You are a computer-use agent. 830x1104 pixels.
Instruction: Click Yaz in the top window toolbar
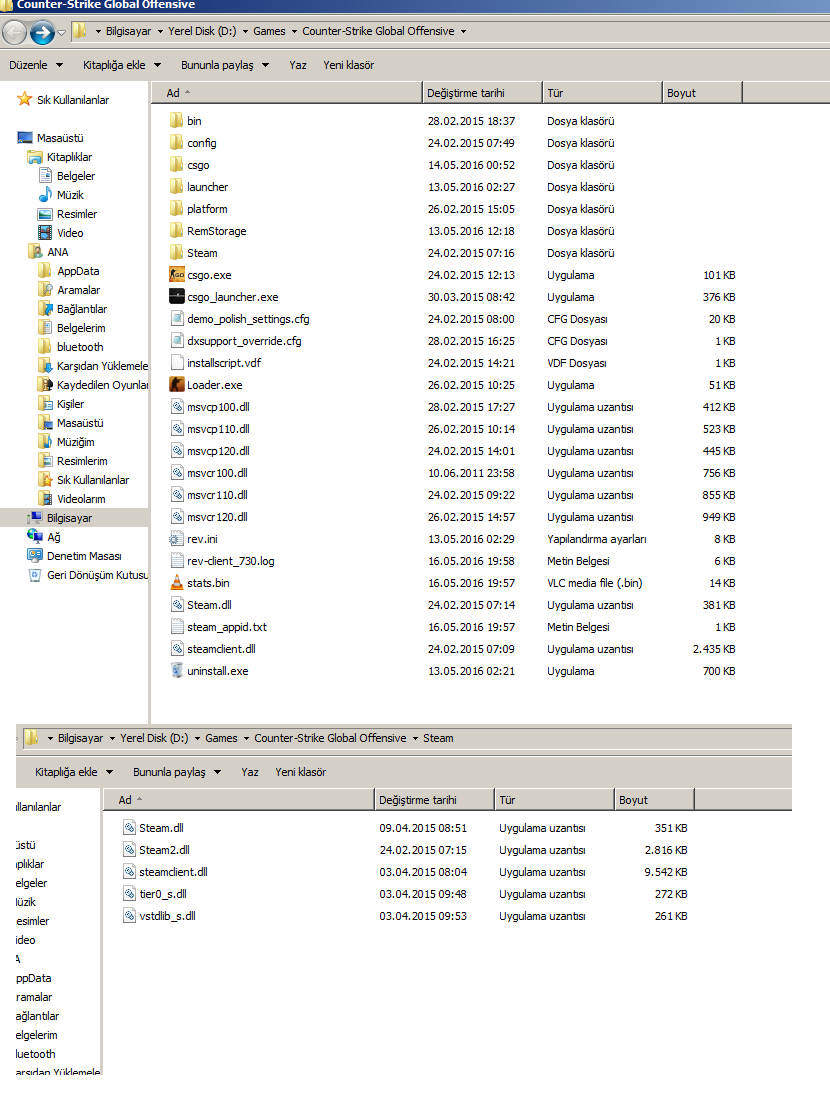(x=298, y=65)
